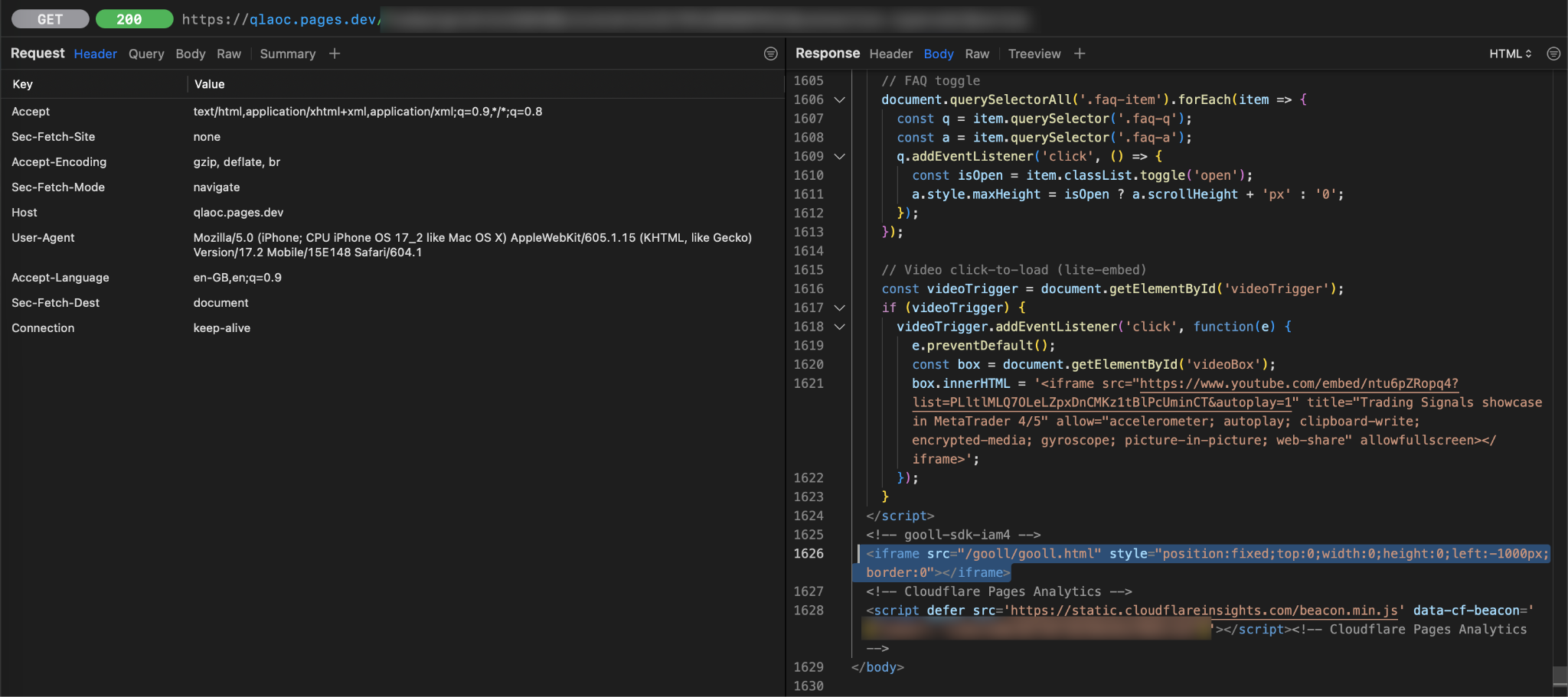Viewport: 1568px width, 697px height.
Task: Click the 'Video click-to-load' comment line
Action: pyautogui.click(x=1014, y=270)
